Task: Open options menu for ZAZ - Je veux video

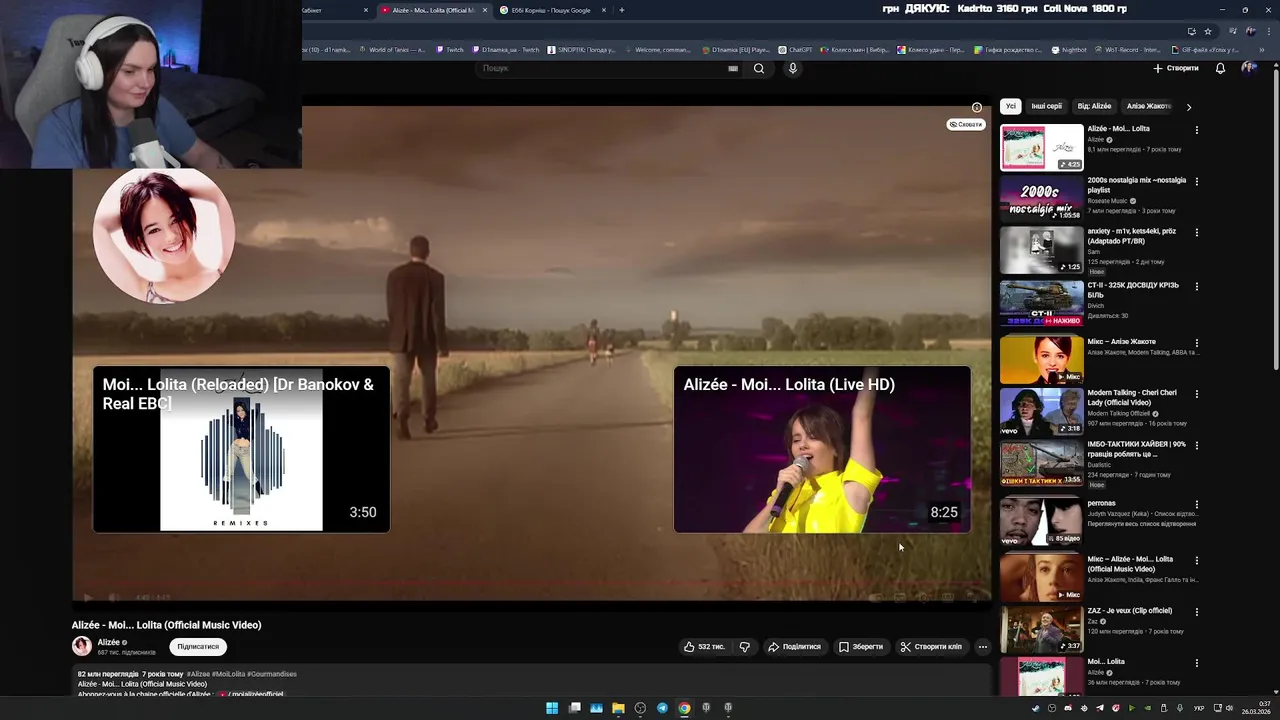Action: 1196,611
